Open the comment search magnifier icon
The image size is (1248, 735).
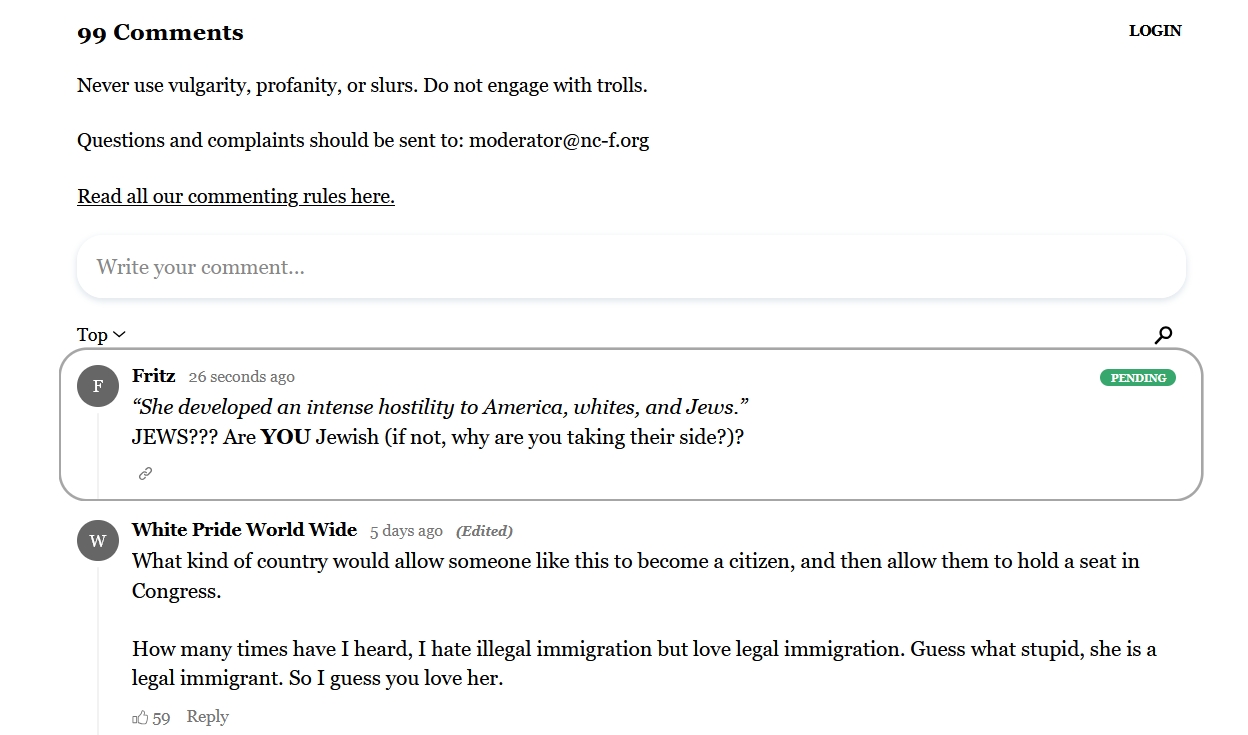point(1163,335)
